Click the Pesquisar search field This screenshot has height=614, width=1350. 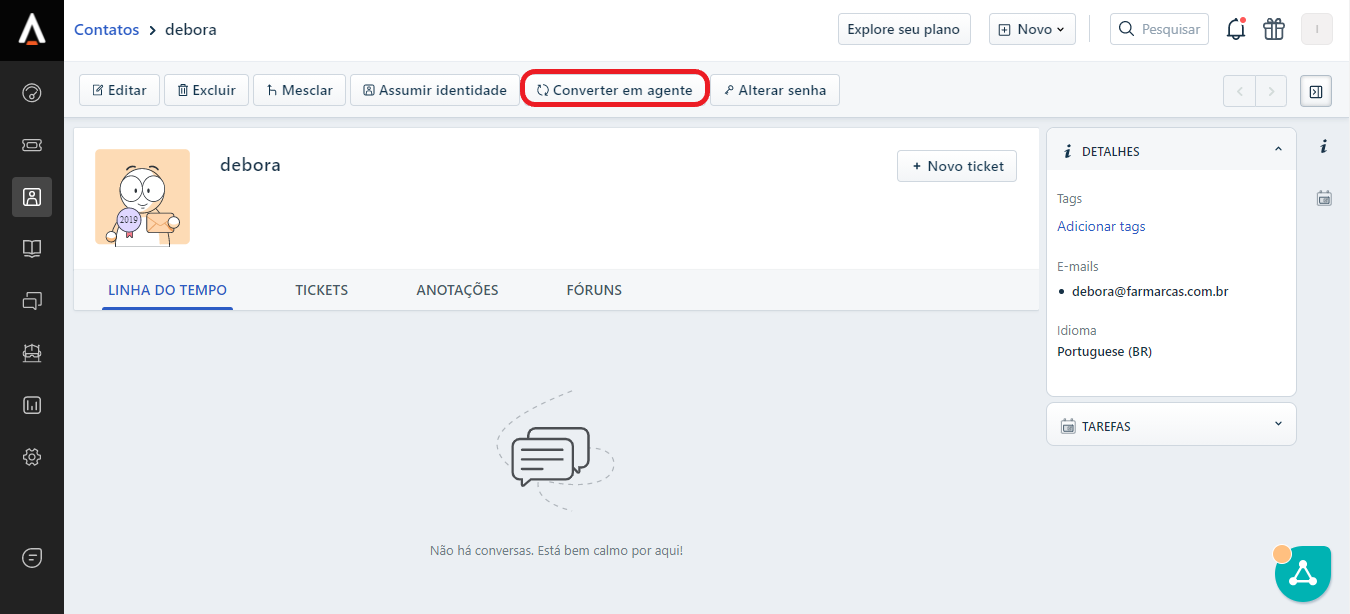coord(1160,30)
